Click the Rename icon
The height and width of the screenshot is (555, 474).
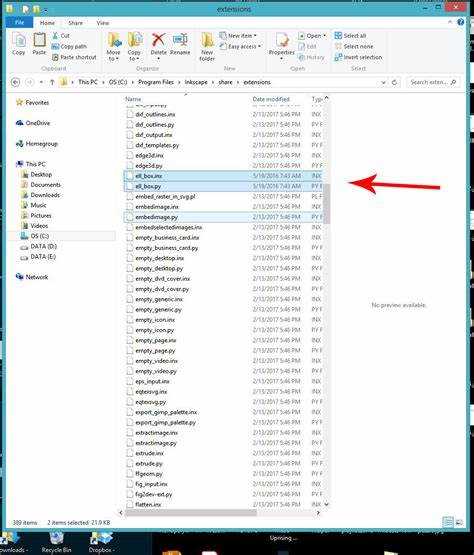pos(180,40)
